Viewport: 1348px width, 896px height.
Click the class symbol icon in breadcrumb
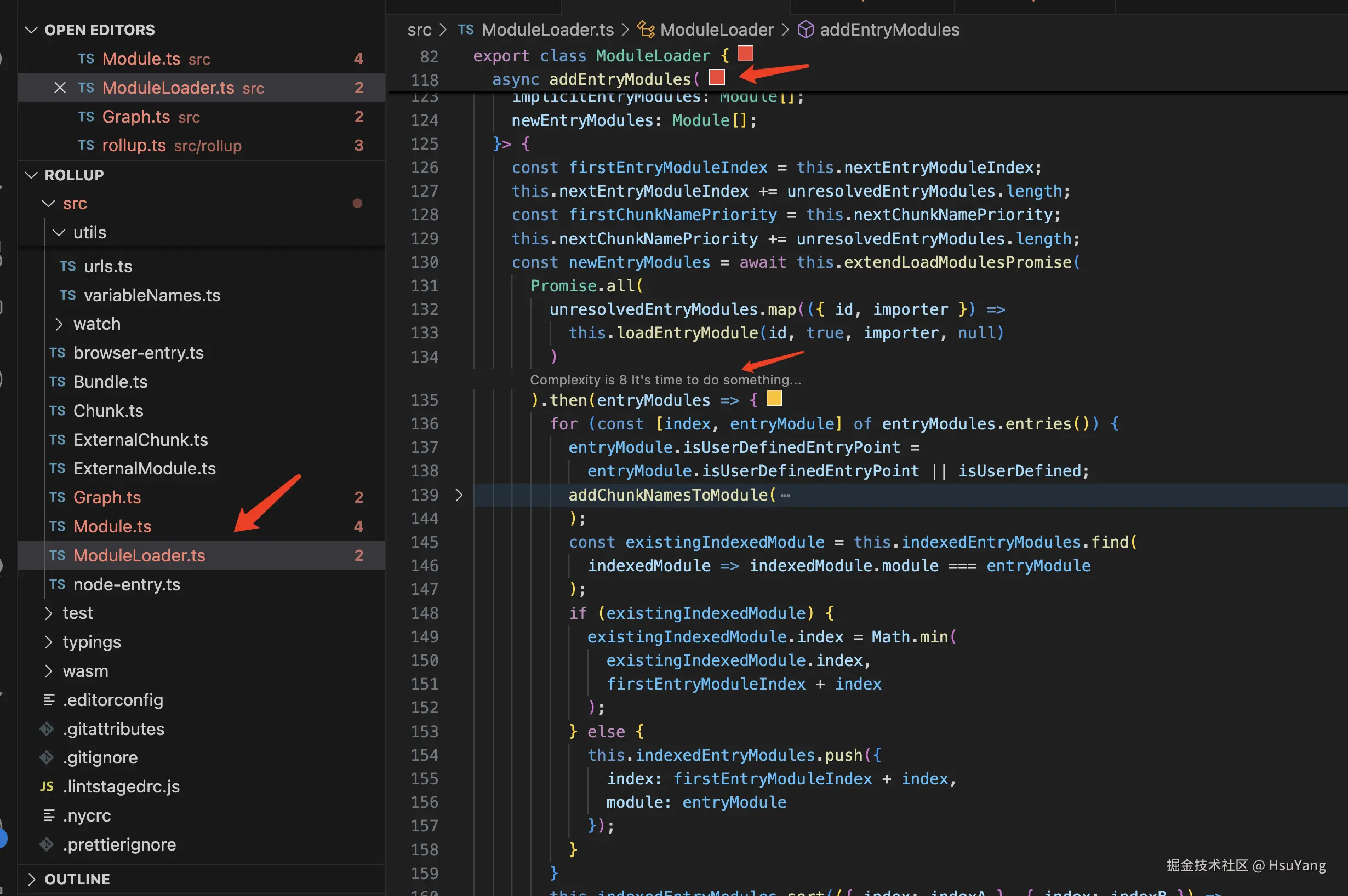646,30
